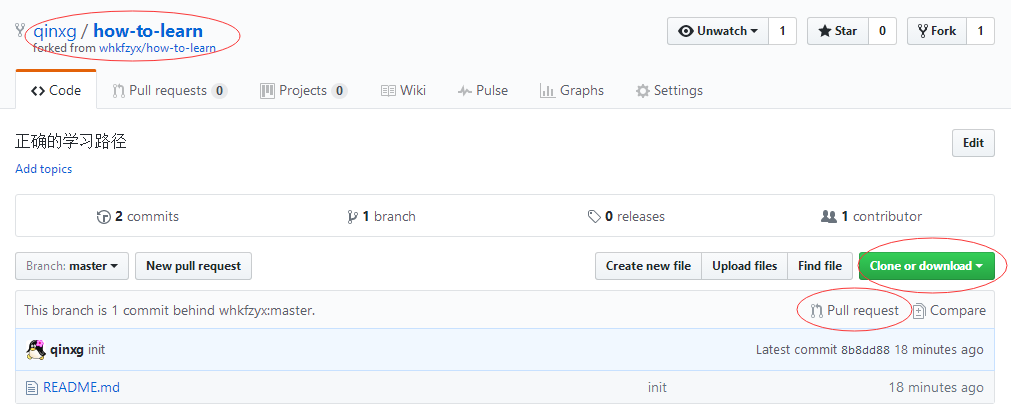Screen dimensions: 1011x410
Task: Click the stargazers count 0
Action: [x=882, y=31]
